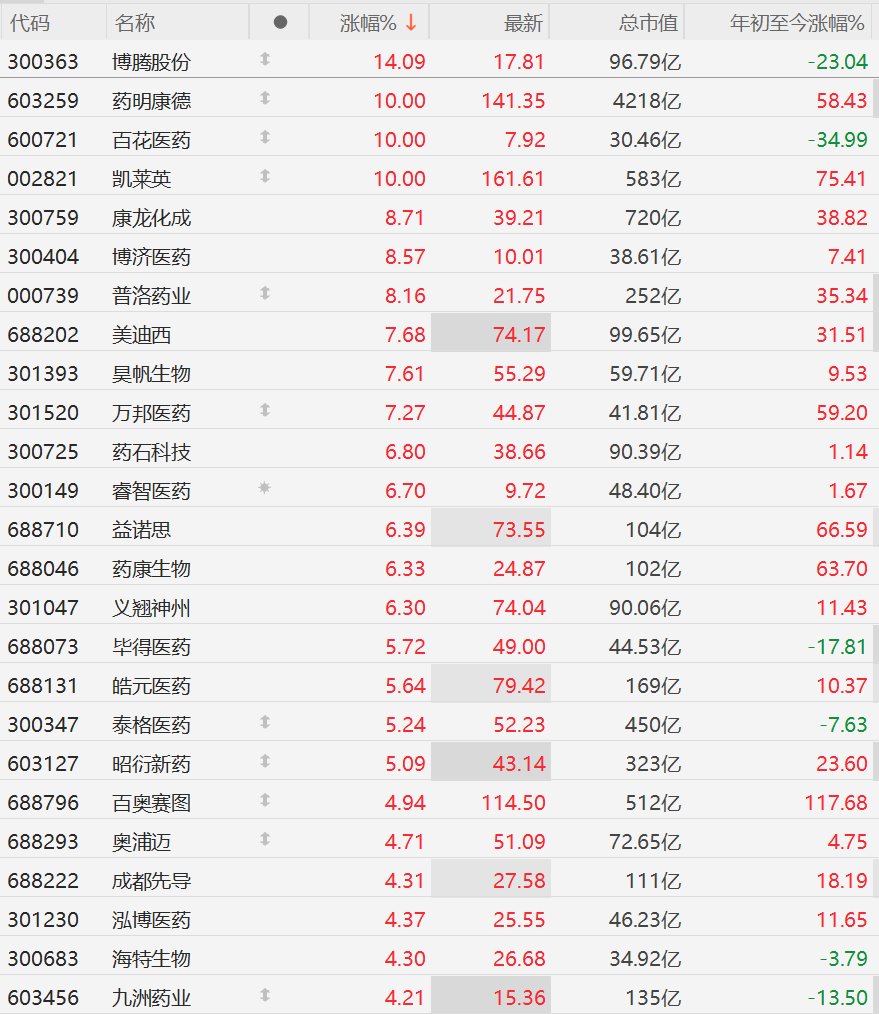
Task: Select the 康龙化成 name cell
Action: click(151, 218)
